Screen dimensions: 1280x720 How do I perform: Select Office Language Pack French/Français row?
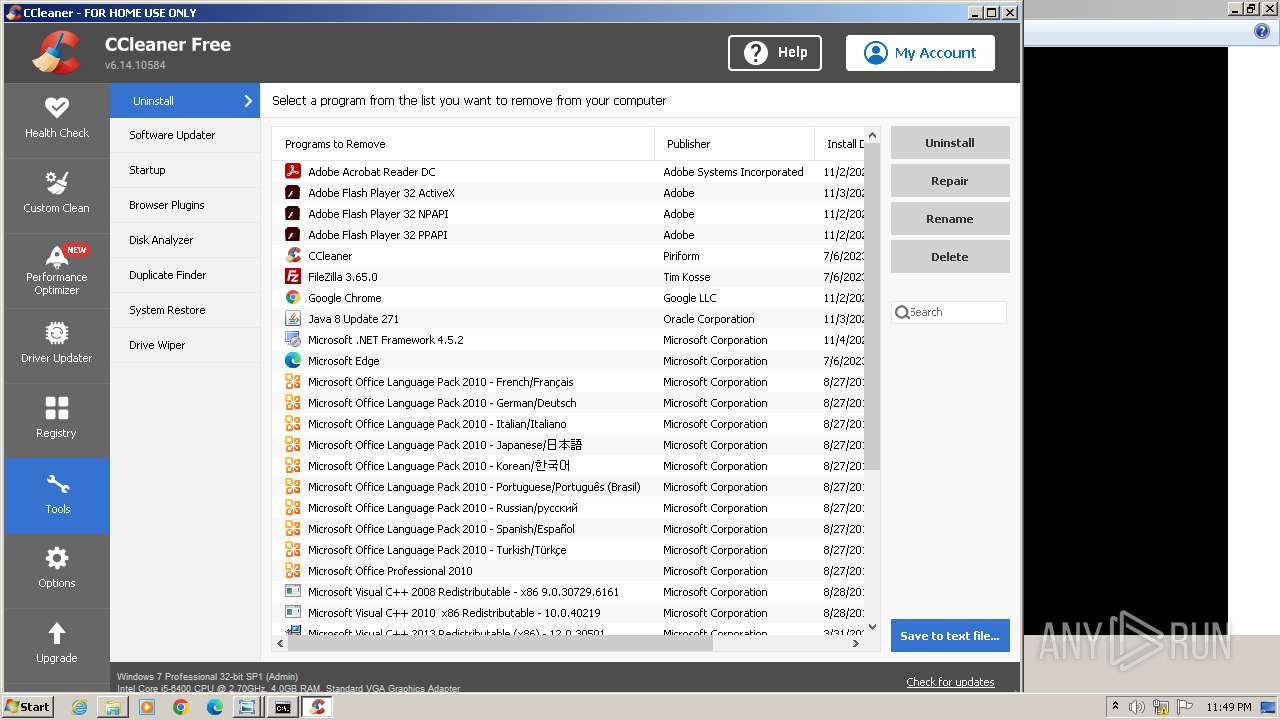pyautogui.click(x=569, y=381)
